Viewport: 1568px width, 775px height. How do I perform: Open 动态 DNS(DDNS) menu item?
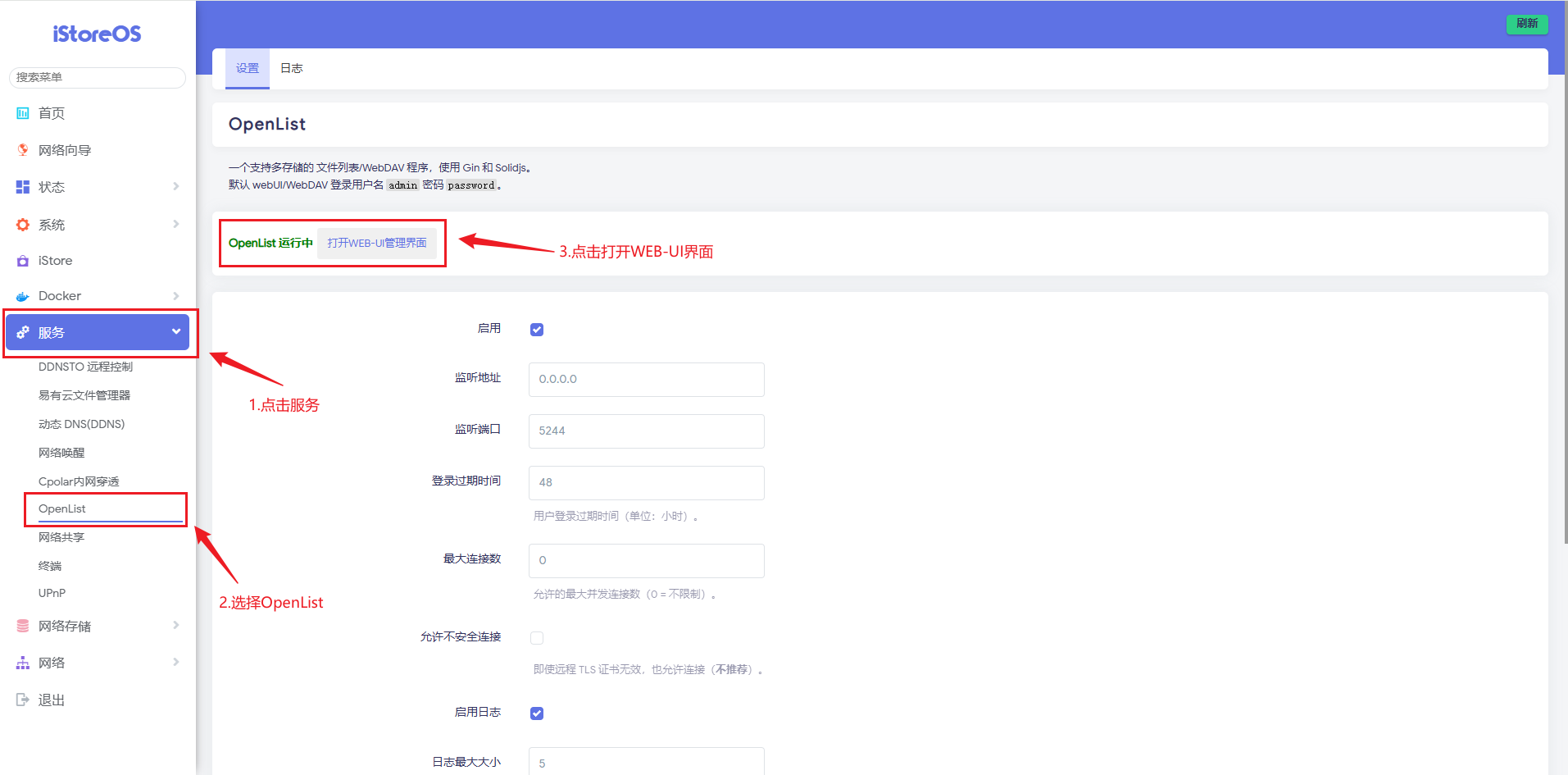(x=82, y=424)
